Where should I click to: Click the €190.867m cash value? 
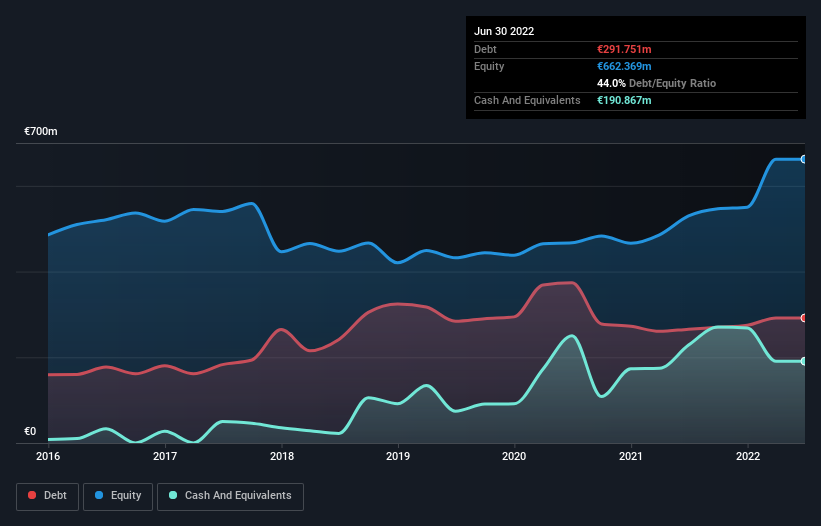coord(624,100)
